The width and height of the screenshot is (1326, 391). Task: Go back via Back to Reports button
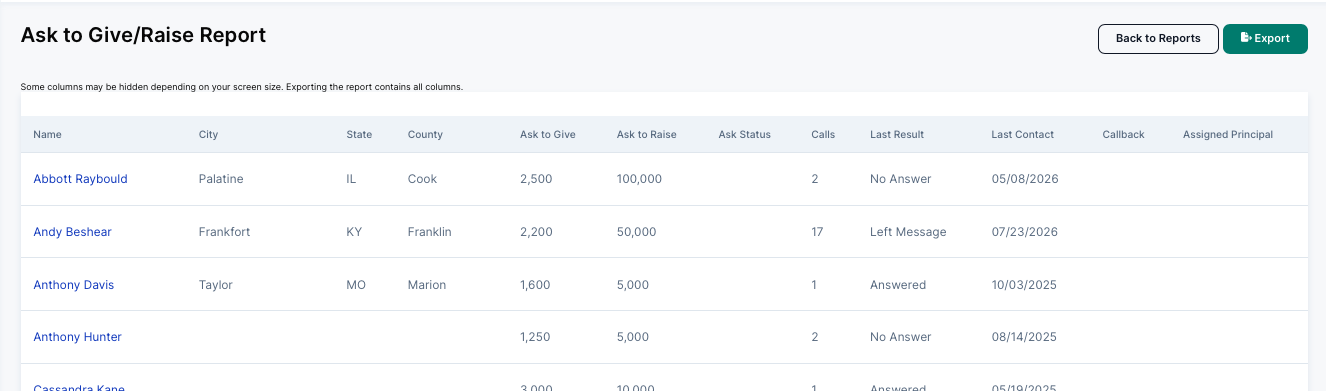(x=1158, y=38)
